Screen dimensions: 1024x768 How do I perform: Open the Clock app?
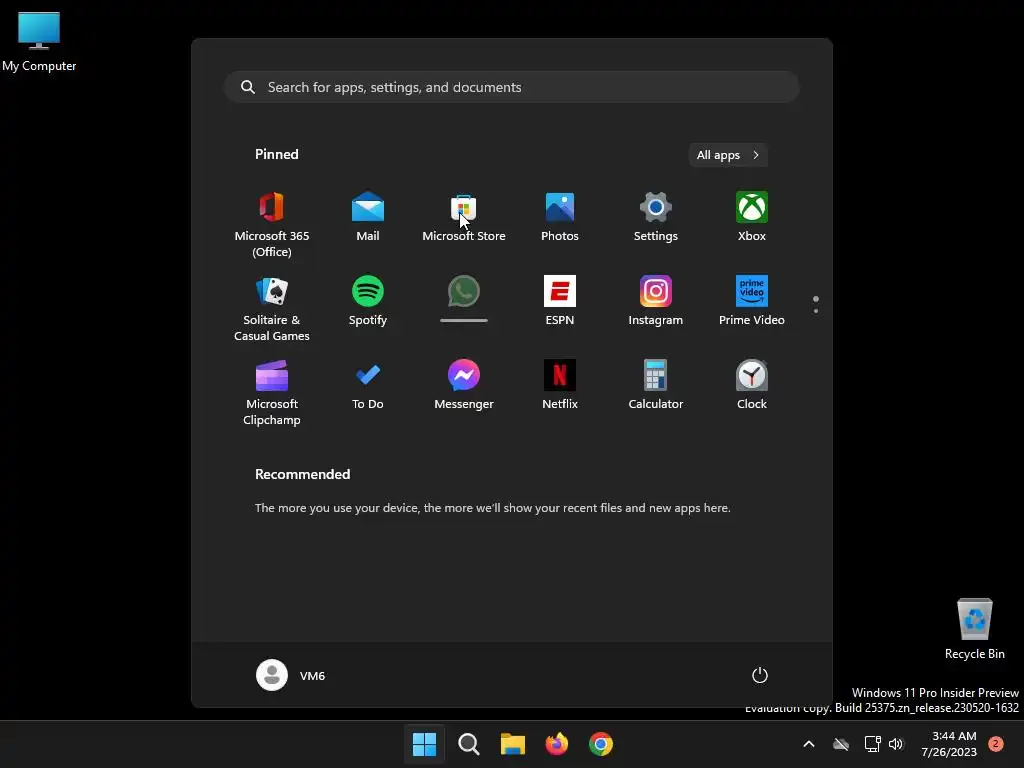[752, 385]
